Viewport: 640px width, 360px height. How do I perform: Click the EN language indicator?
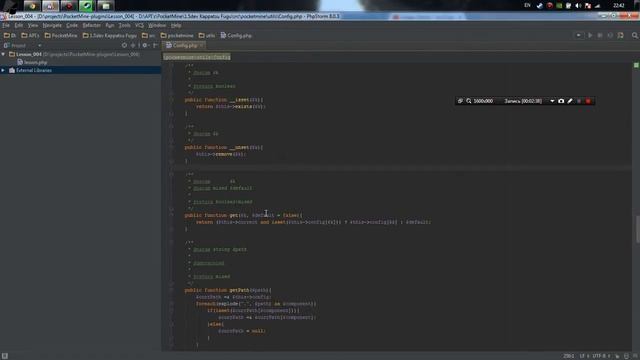527,5
